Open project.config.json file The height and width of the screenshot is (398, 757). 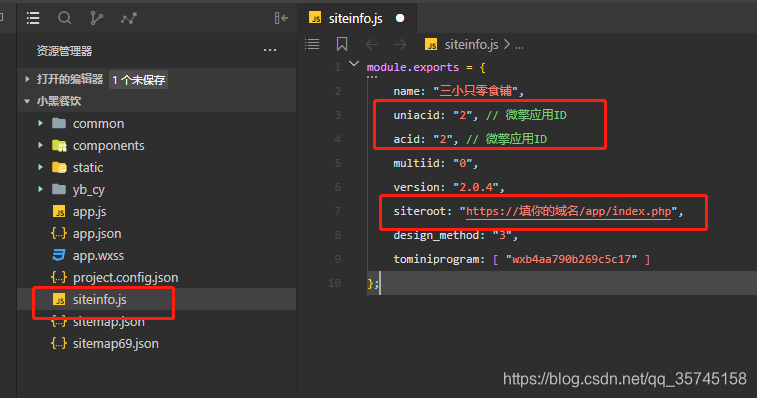(126, 278)
